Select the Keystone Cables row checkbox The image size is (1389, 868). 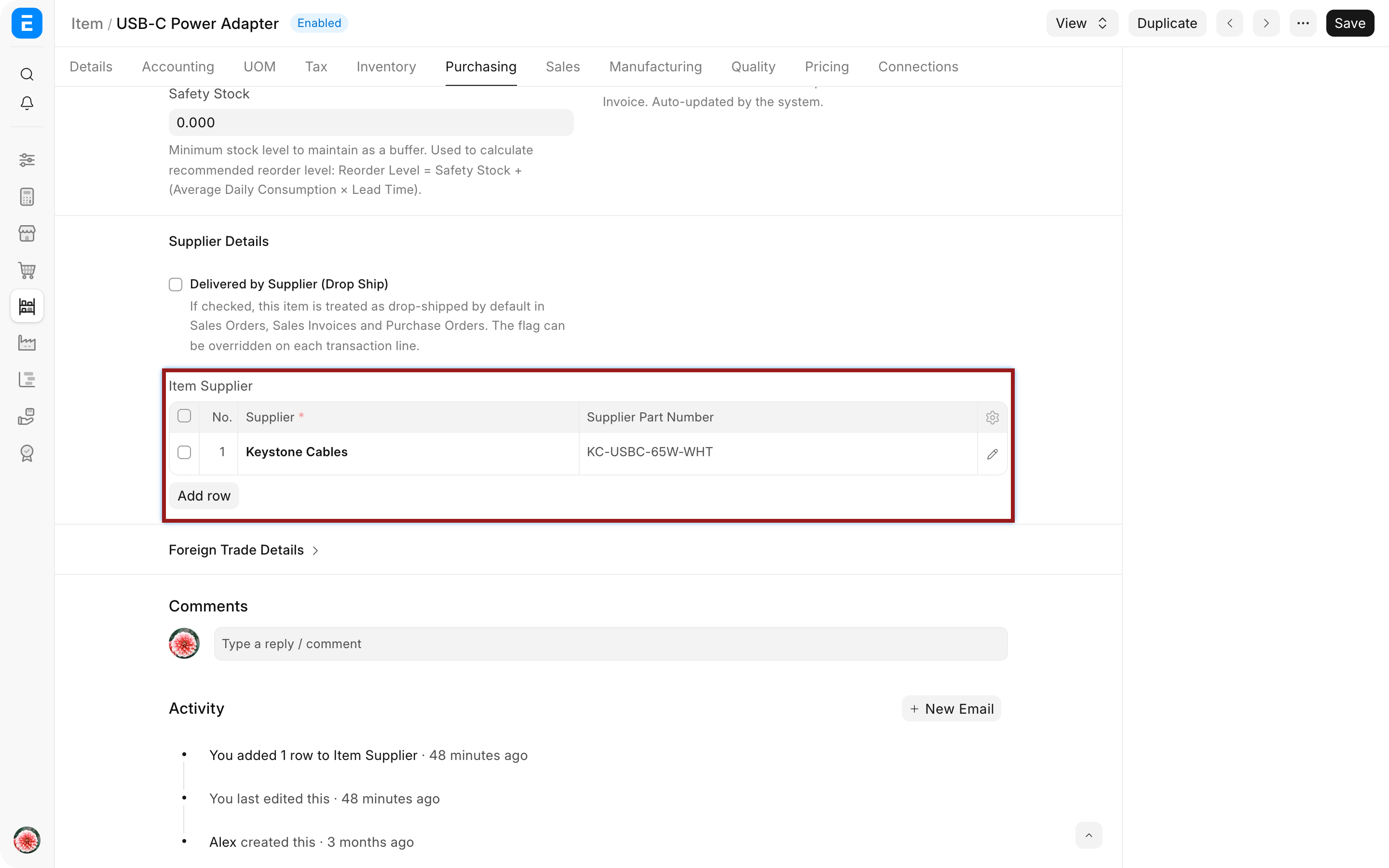[184, 452]
